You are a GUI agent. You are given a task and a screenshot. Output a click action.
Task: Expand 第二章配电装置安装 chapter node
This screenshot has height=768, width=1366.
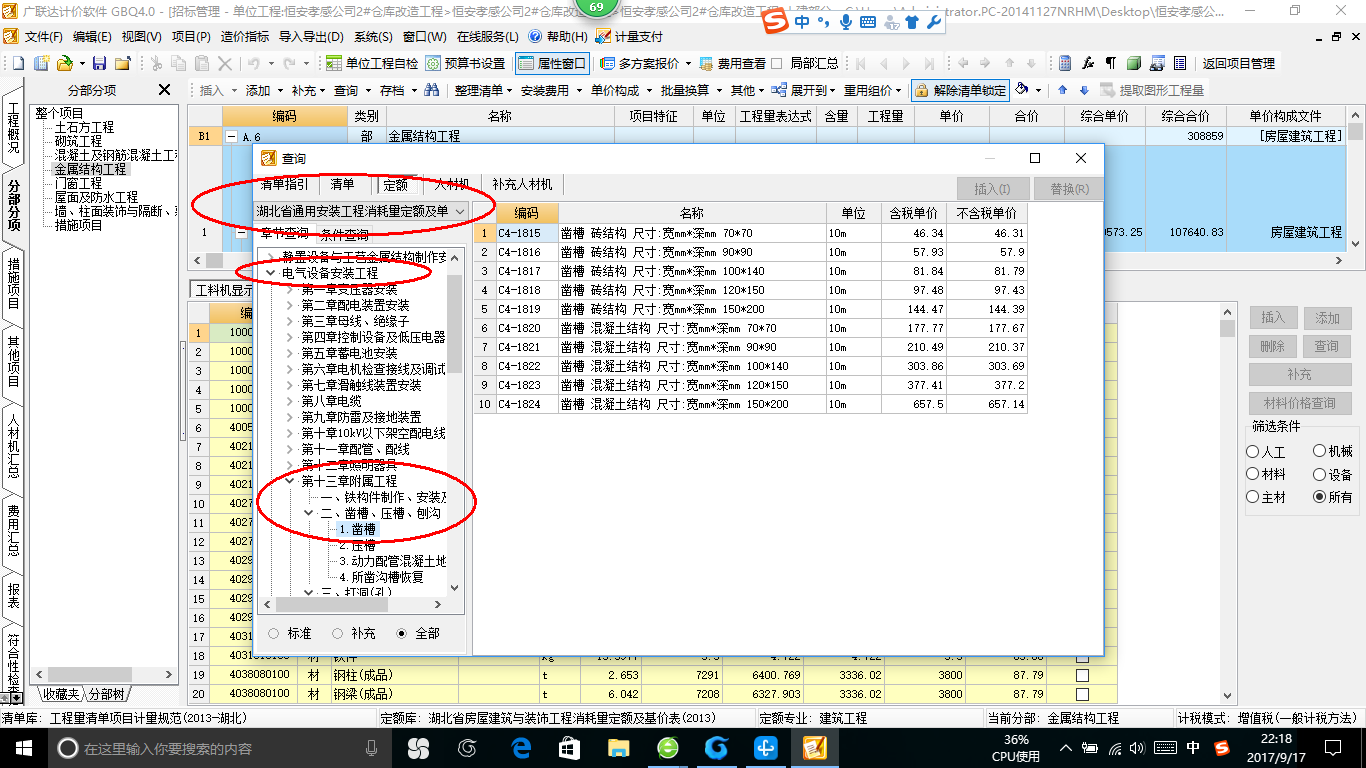291,305
